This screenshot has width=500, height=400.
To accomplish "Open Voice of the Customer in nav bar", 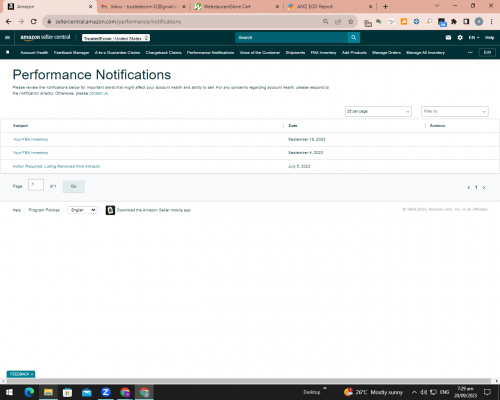I will 260,53.
